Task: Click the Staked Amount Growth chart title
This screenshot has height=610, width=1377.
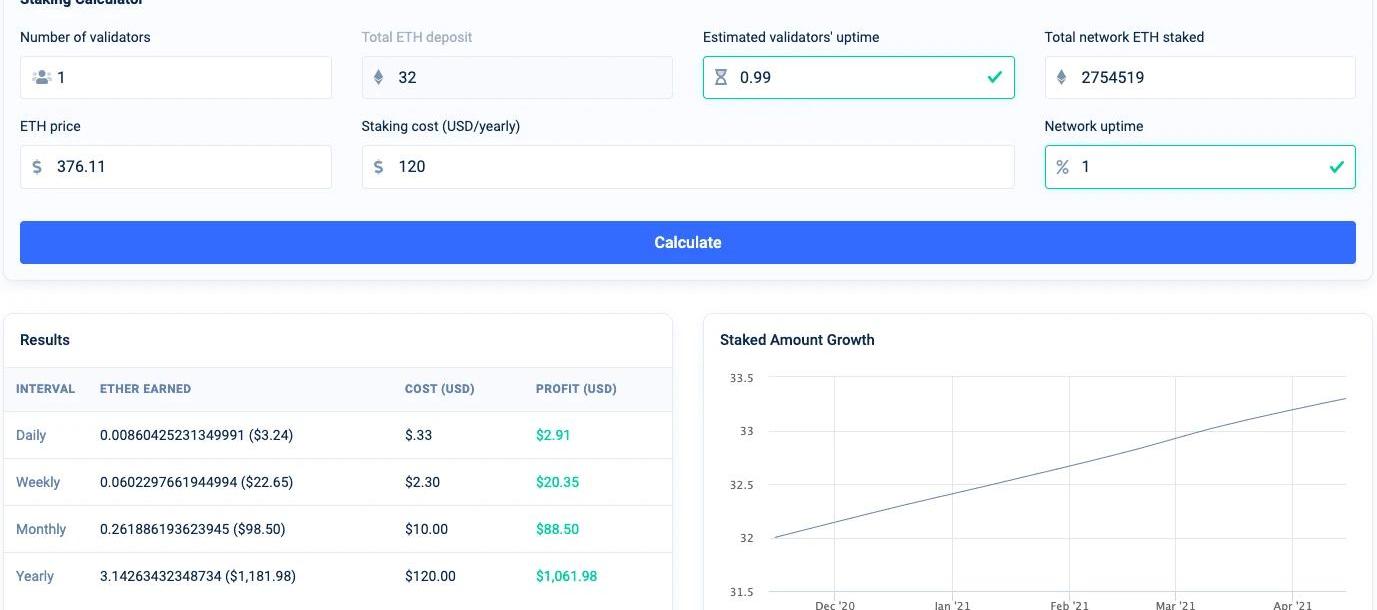Action: click(x=797, y=340)
